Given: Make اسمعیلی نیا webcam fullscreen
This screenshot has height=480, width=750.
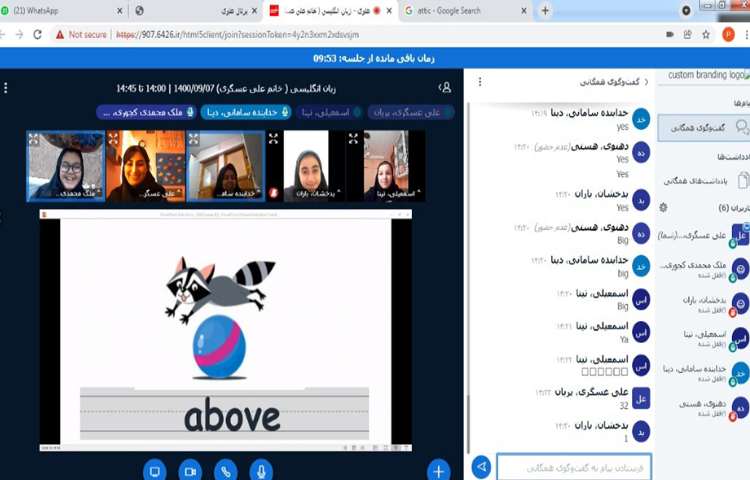Looking at the screenshot, I should tap(353, 139).
